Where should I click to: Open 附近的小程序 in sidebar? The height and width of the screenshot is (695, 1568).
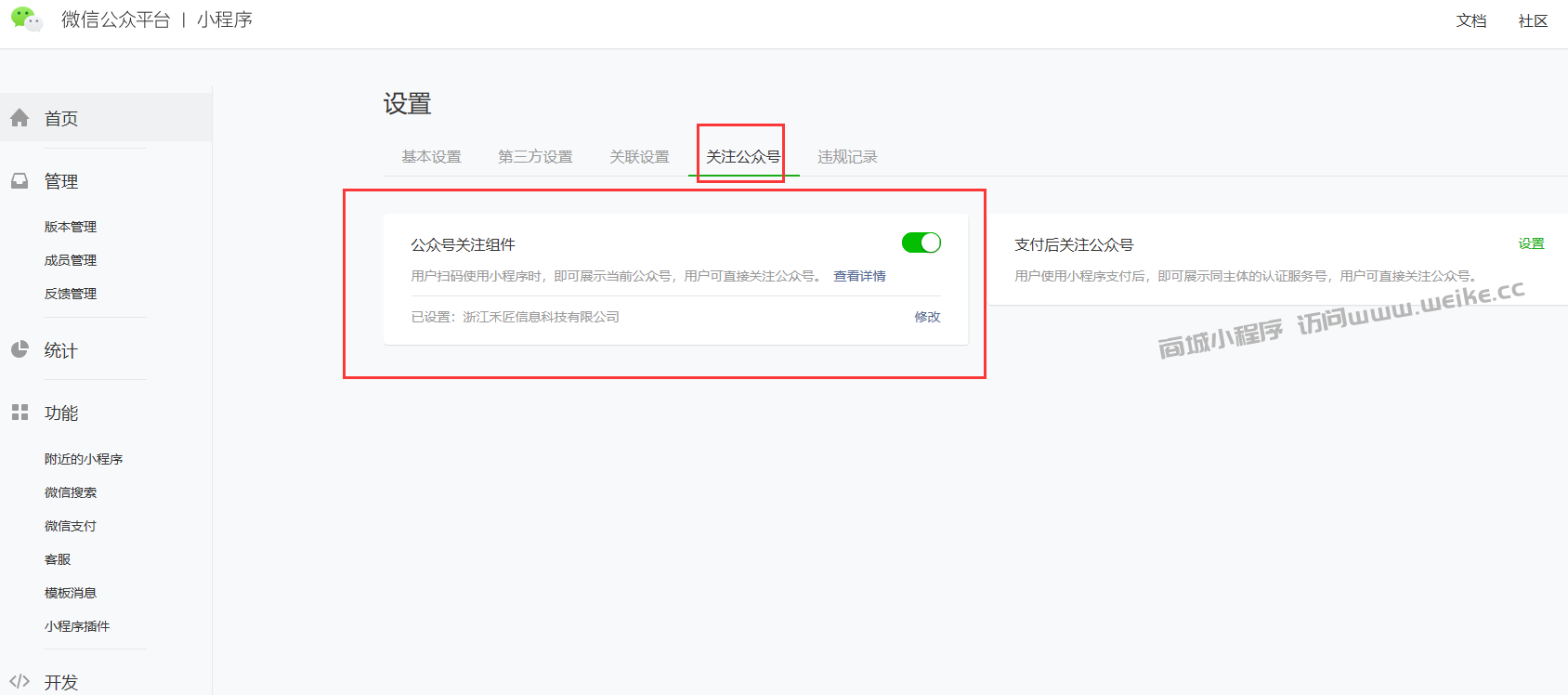[x=84, y=459]
